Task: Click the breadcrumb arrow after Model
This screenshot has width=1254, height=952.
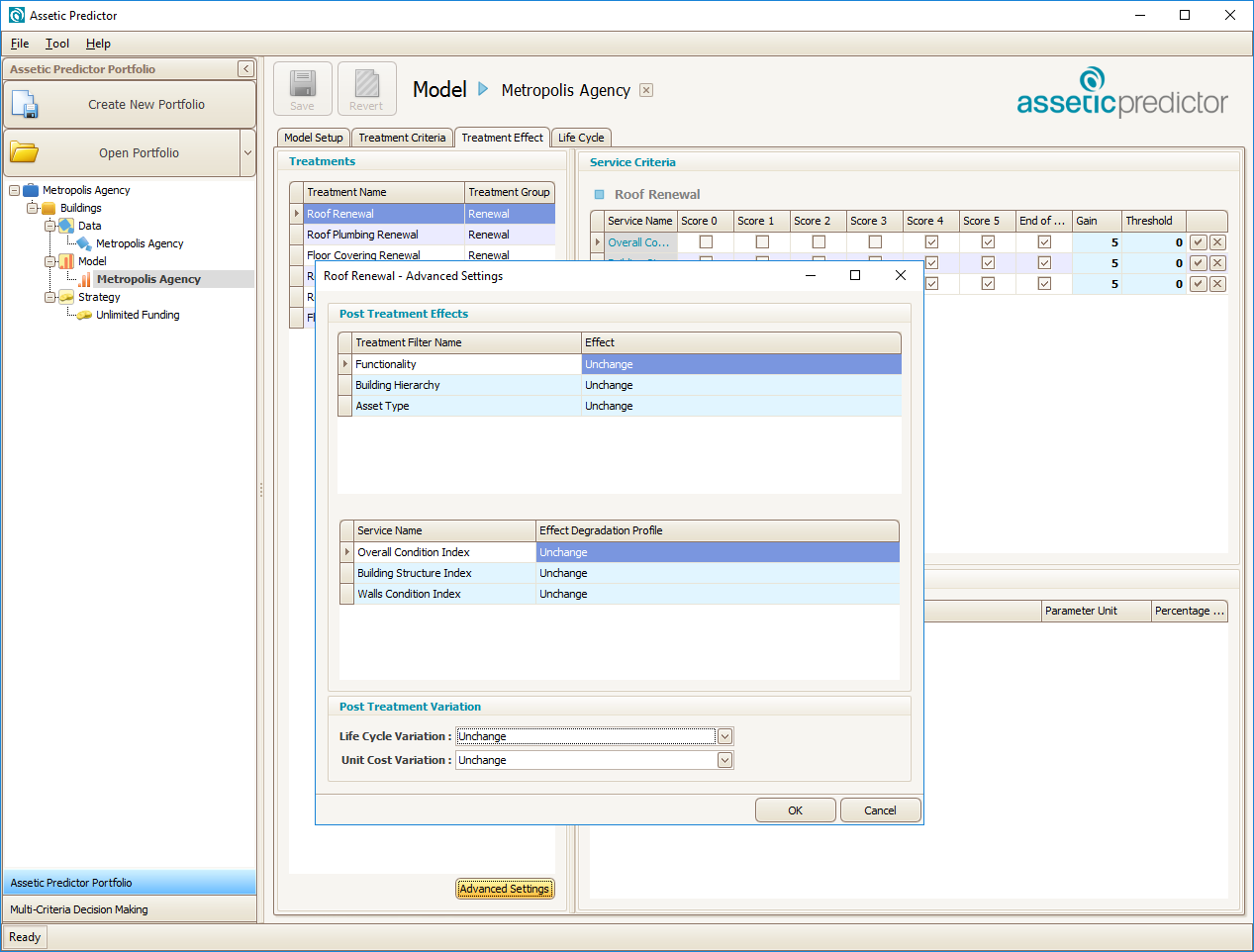Action: 483,89
